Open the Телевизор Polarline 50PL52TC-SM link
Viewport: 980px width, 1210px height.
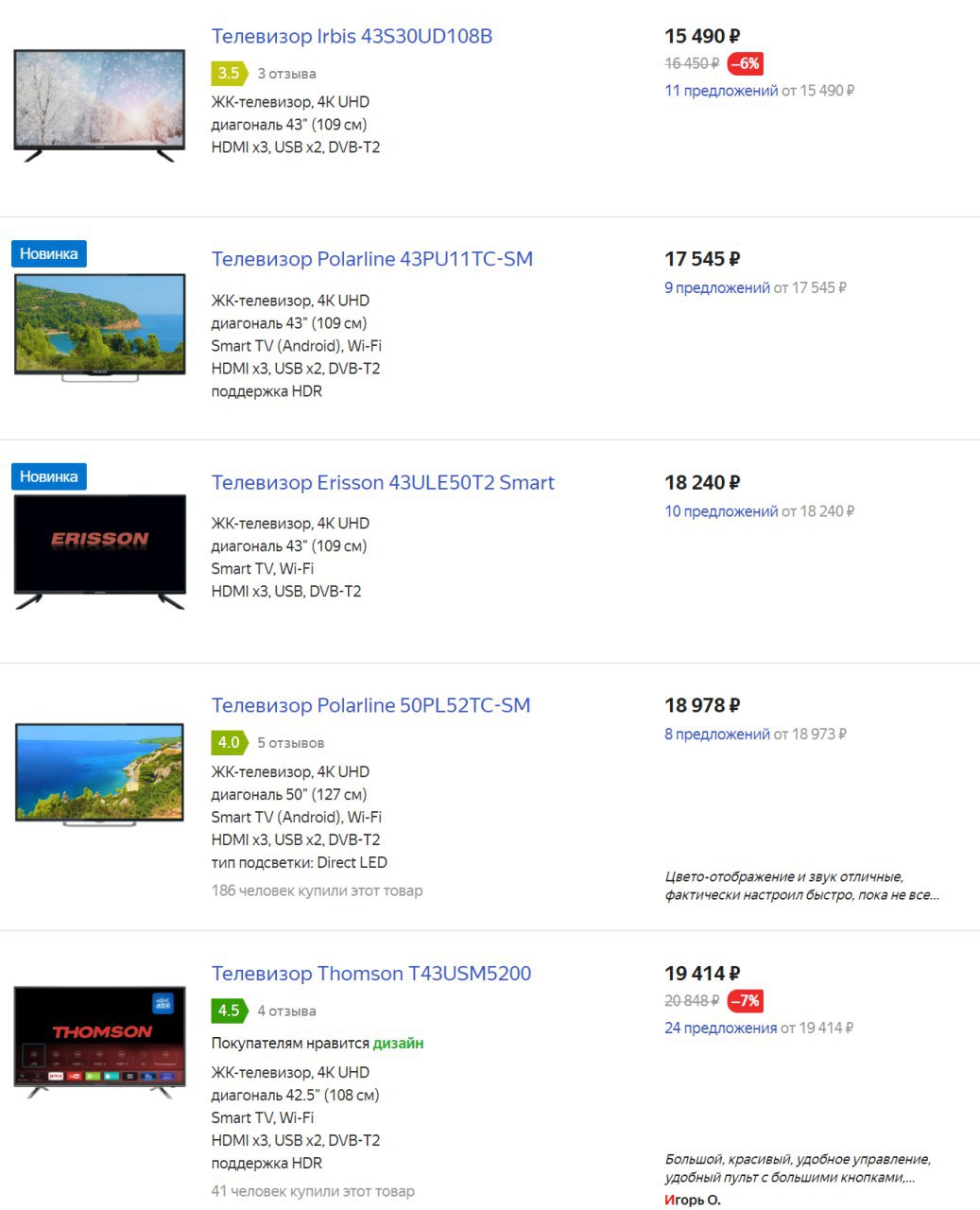coord(370,705)
